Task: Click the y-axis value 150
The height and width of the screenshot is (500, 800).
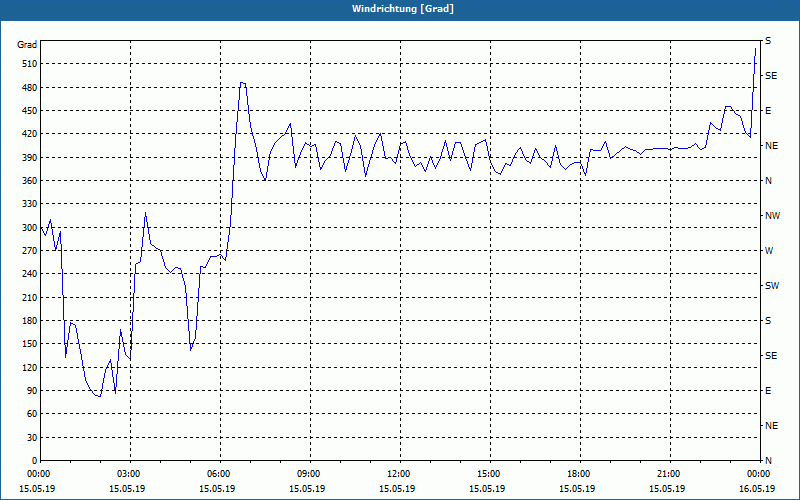Action: [x=30, y=343]
